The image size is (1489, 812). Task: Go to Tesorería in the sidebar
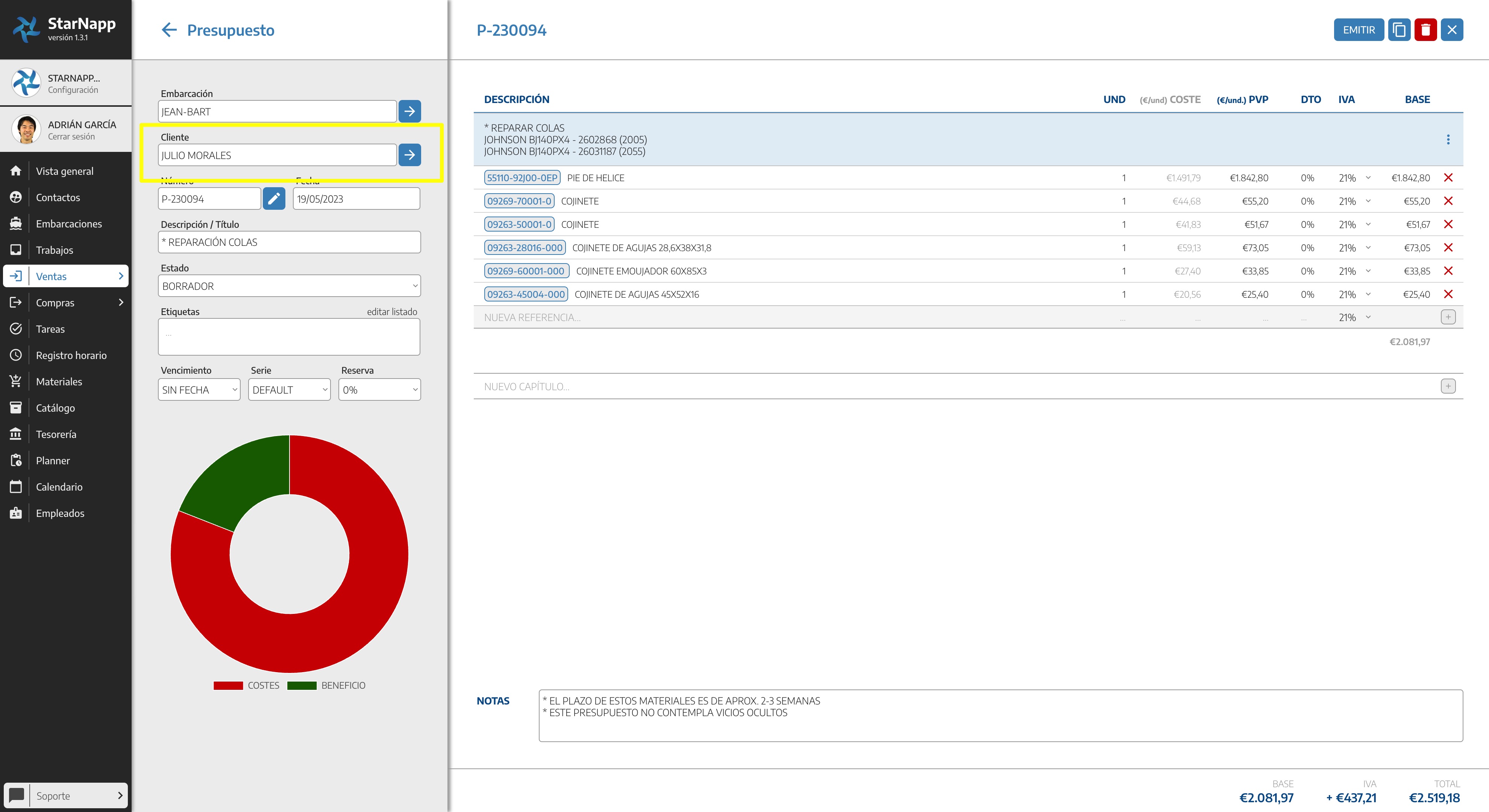[56, 434]
